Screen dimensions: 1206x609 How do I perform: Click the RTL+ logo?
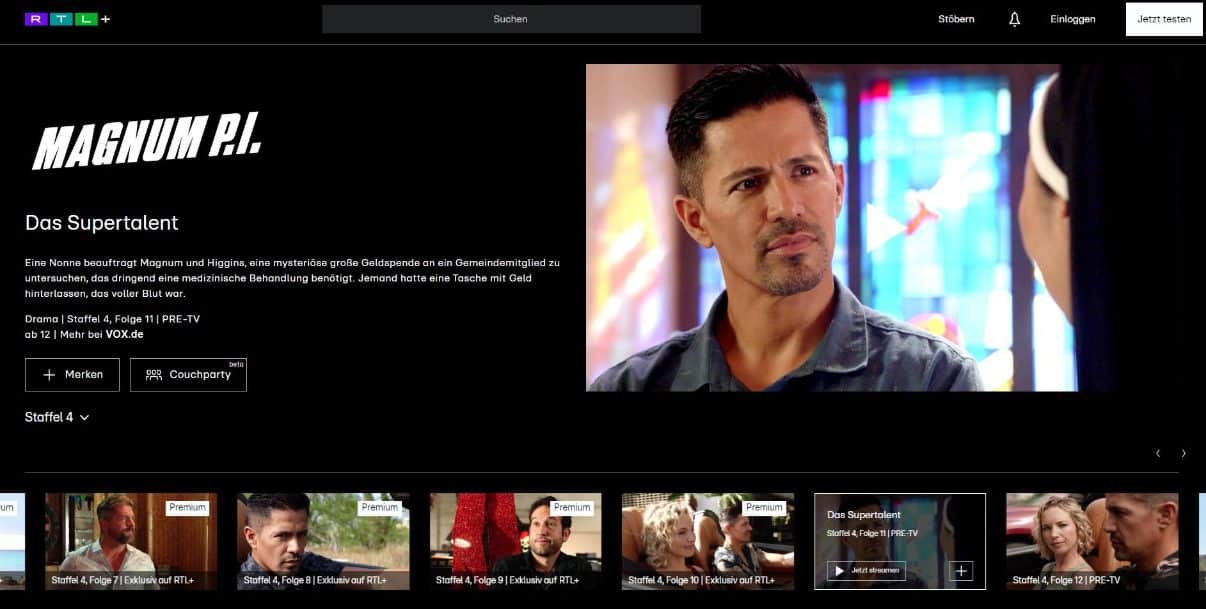(67, 19)
